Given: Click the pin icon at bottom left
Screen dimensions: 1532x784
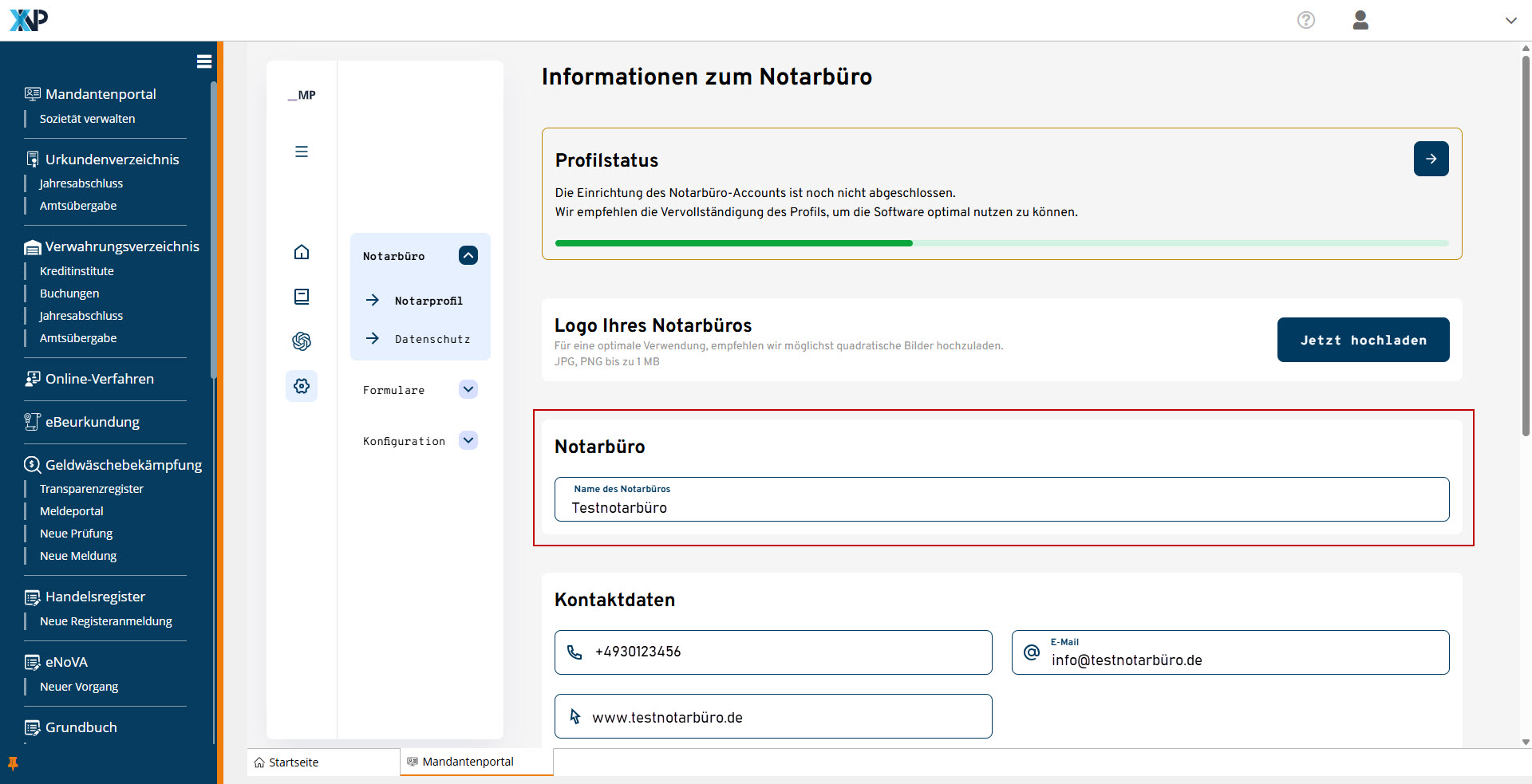Looking at the screenshot, I should click(13, 763).
